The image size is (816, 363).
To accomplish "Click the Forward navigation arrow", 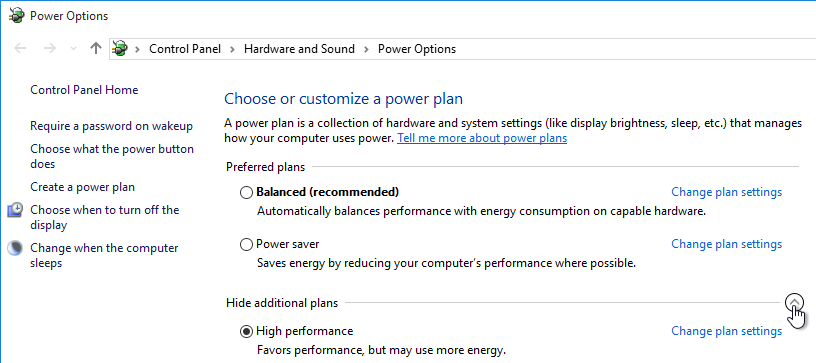I will point(50,48).
